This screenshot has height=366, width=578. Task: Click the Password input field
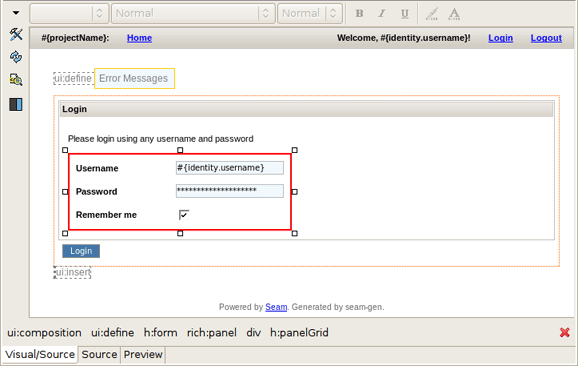pos(230,191)
